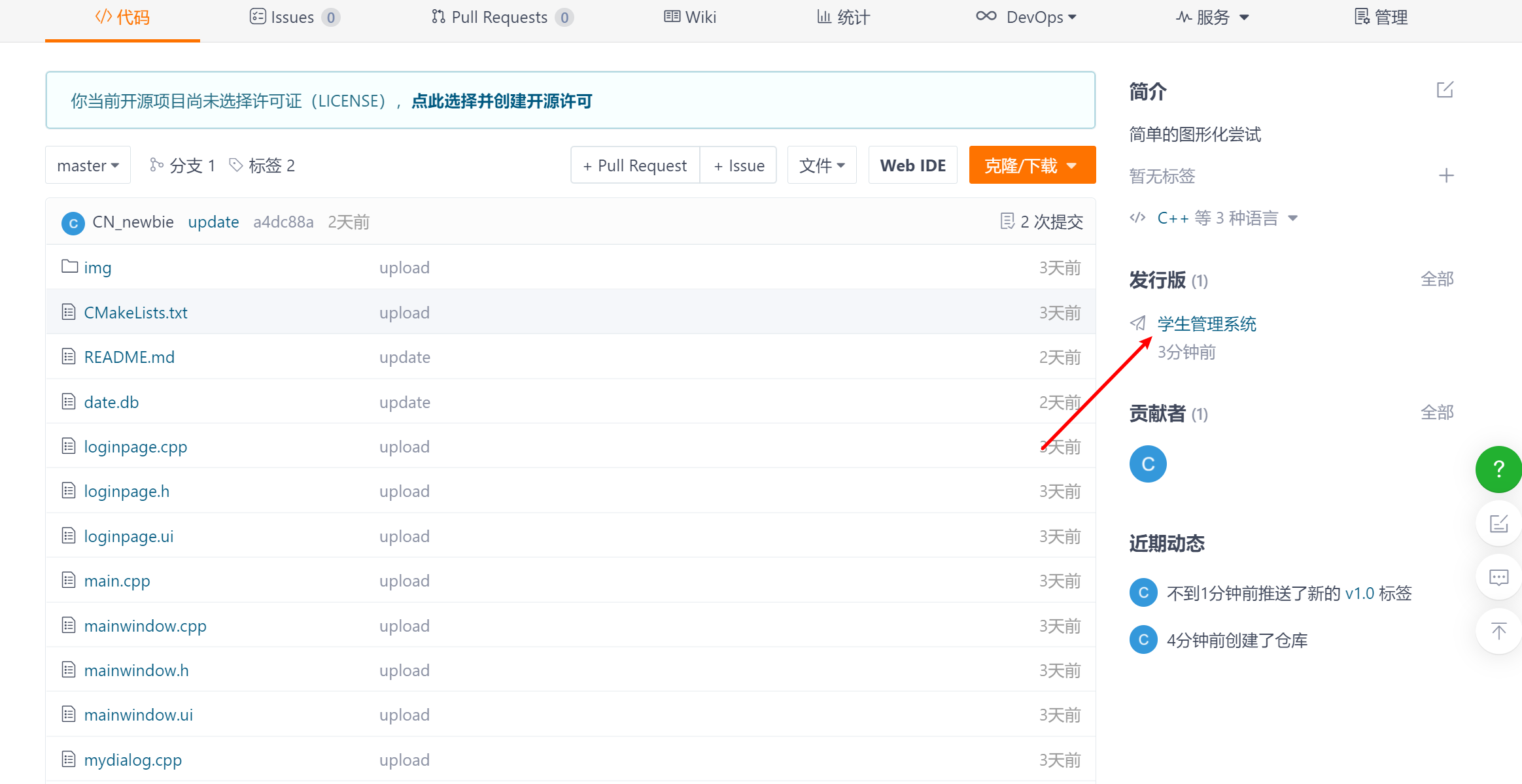Screen dimensions: 1522x784
Task: Open the img folder
Action: (97, 268)
